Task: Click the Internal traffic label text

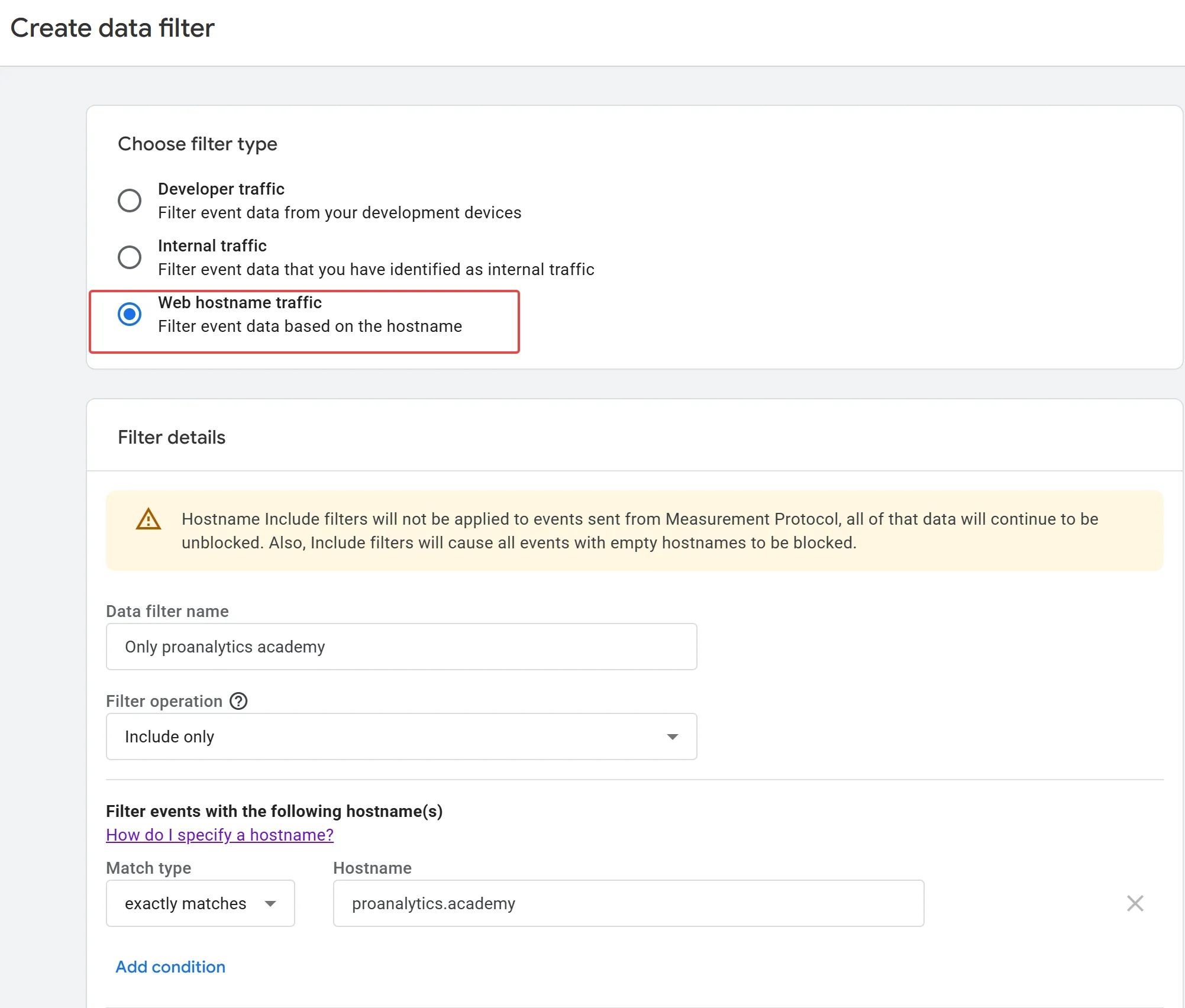Action: 212,245
